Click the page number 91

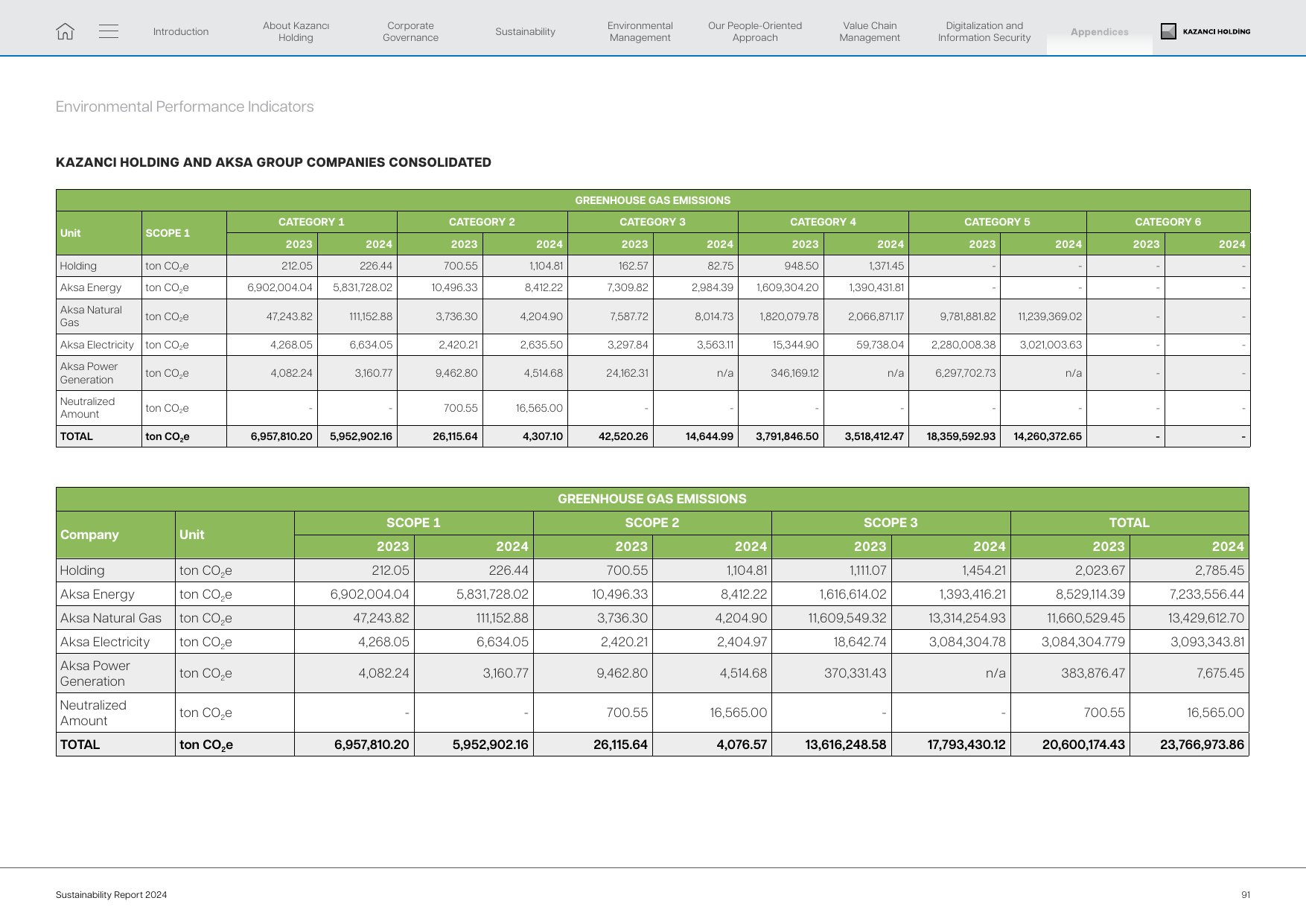tap(1246, 895)
